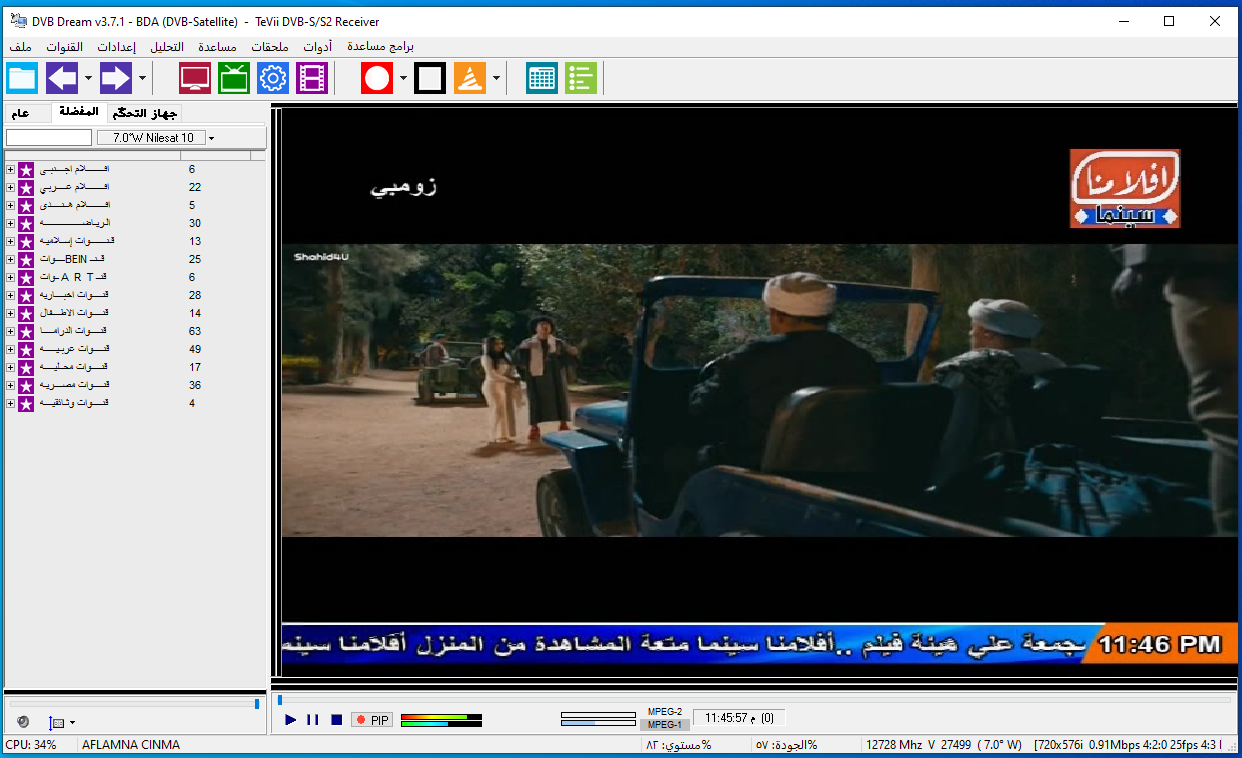Expand the قنوات إسلاميه group
The width and height of the screenshot is (1242, 758).
pyautogui.click(x=10, y=241)
